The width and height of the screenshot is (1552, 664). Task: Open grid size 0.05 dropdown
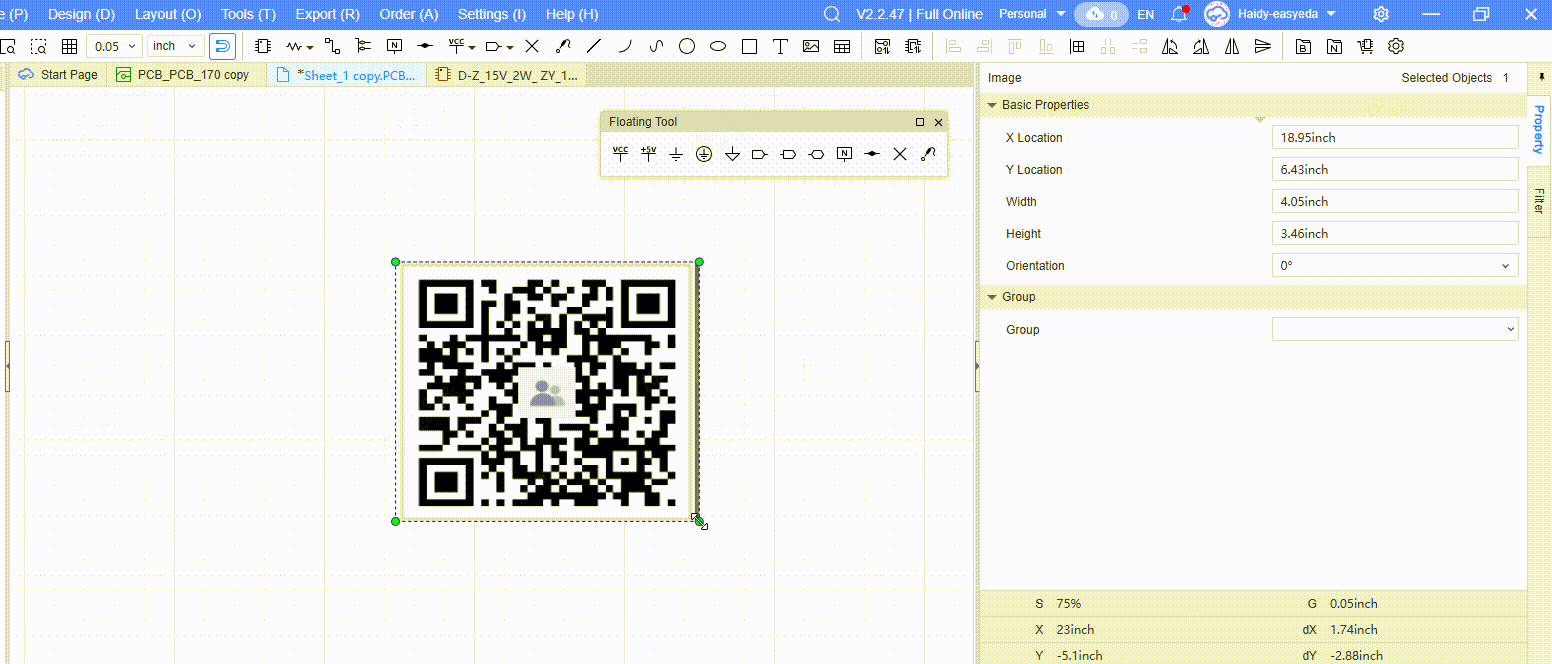pyautogui.click(x=114, y=46)
